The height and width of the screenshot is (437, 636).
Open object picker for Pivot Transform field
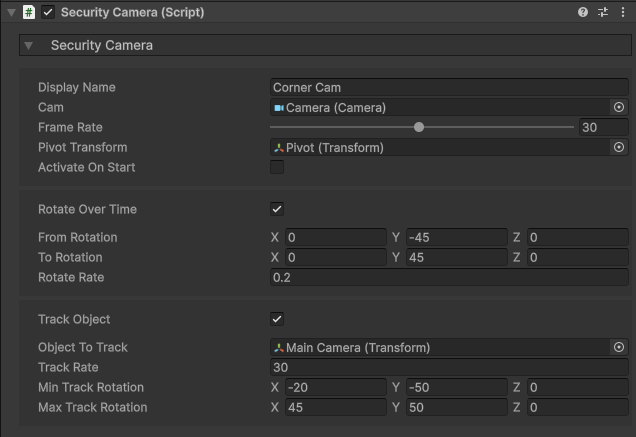point(619,147)
